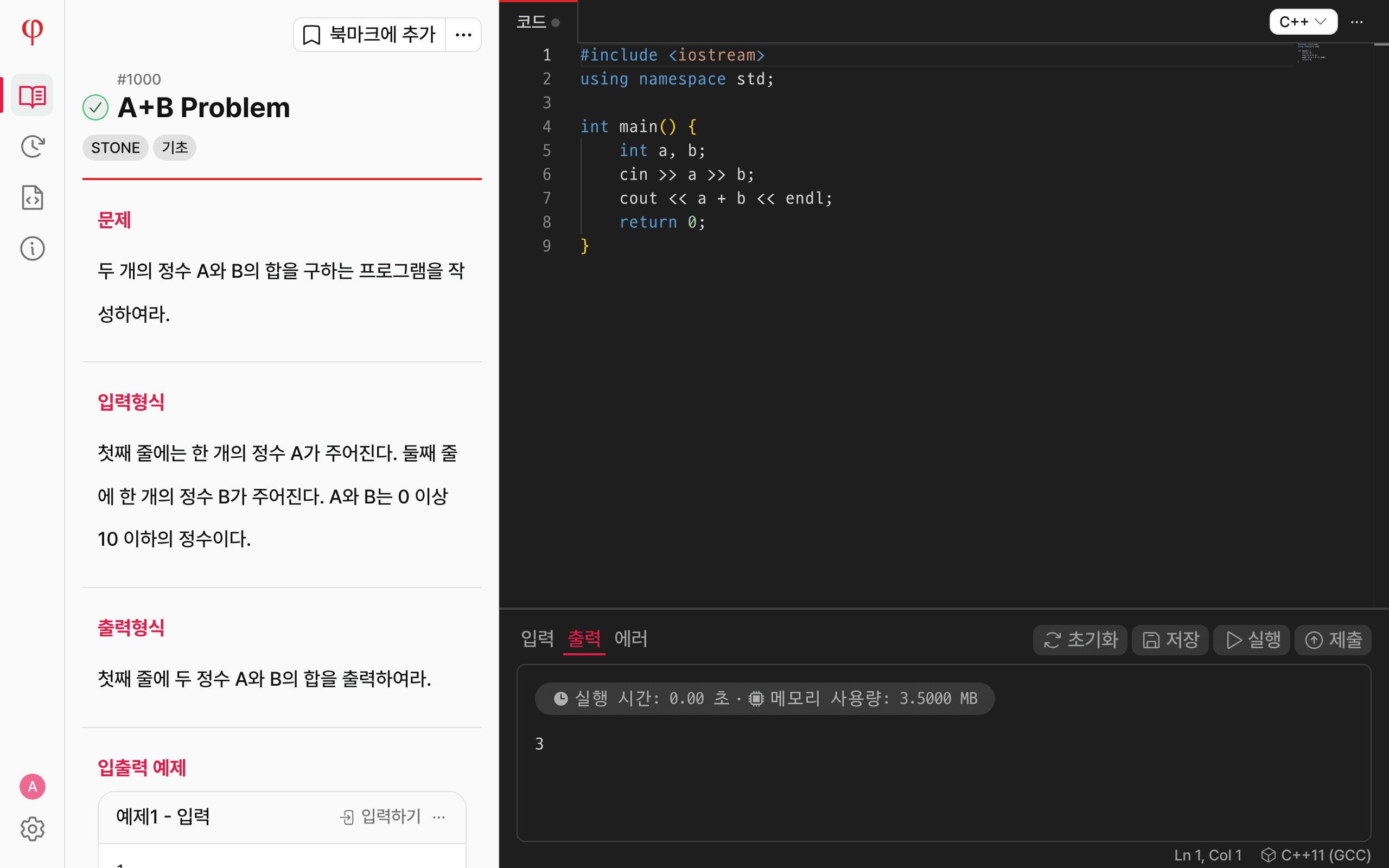1389x868 pixels.
Task: Open the settings gear icon
Action: pos(32,829)
